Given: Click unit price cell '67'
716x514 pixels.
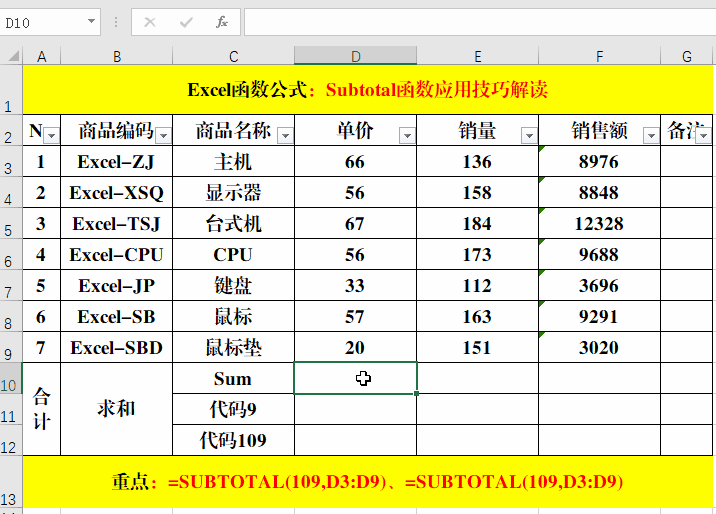Looking at the screenshot, I should click(355, 224).
